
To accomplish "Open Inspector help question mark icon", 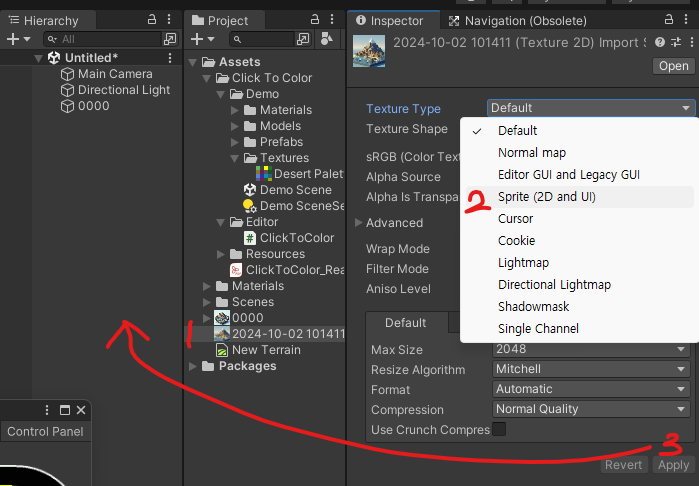I will point(660,42).
